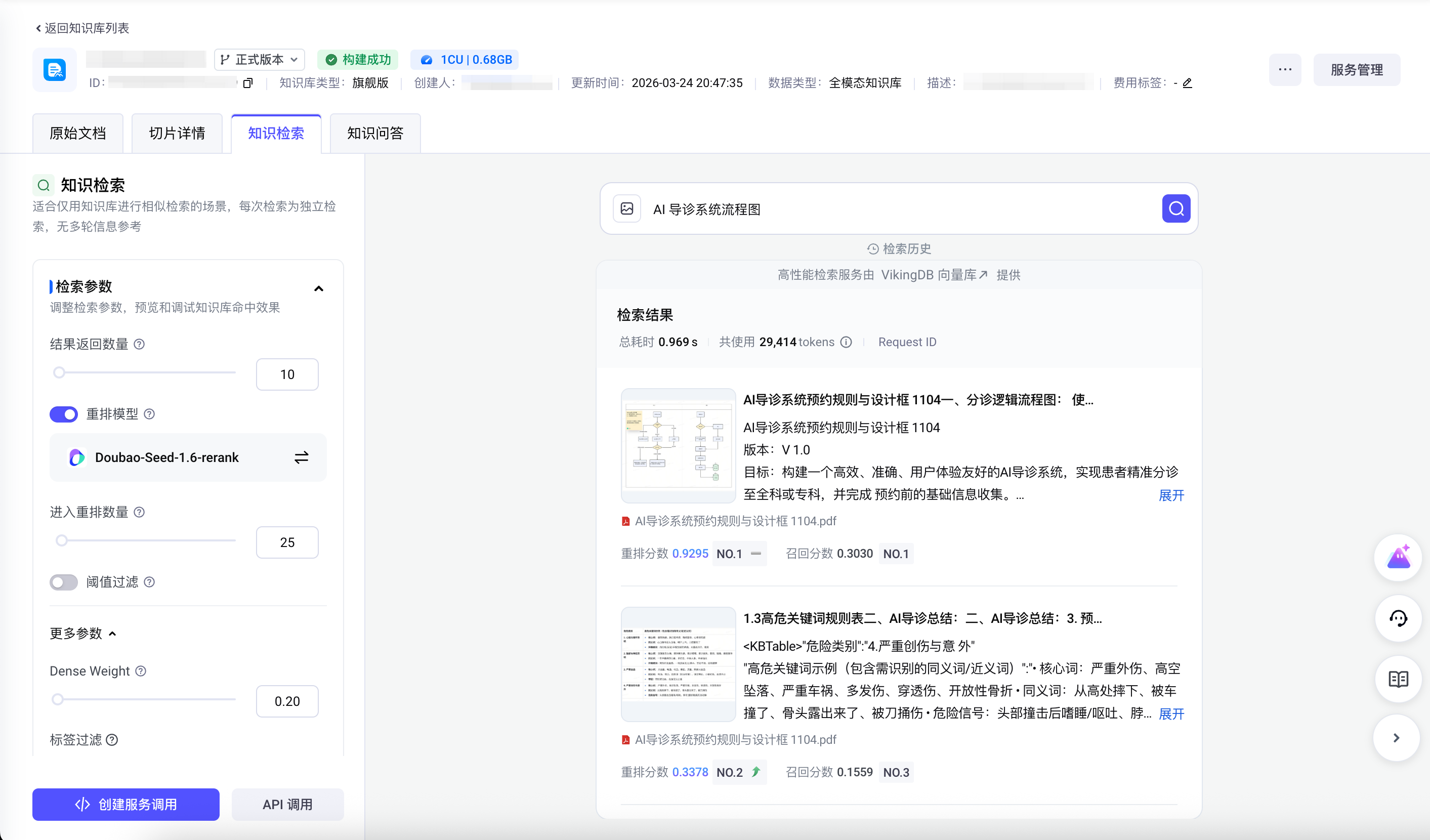
Task: Click the 创建服务调用 button
Action: click(x=126, y=804)
